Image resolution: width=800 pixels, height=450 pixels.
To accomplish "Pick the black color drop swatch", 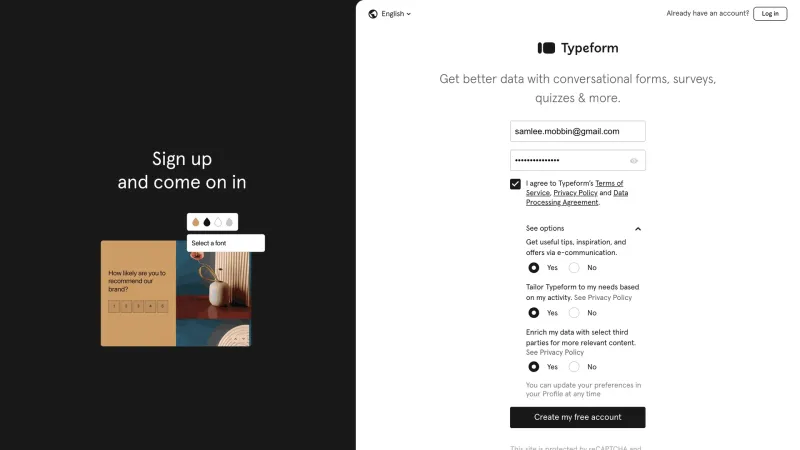I will 207,222.
